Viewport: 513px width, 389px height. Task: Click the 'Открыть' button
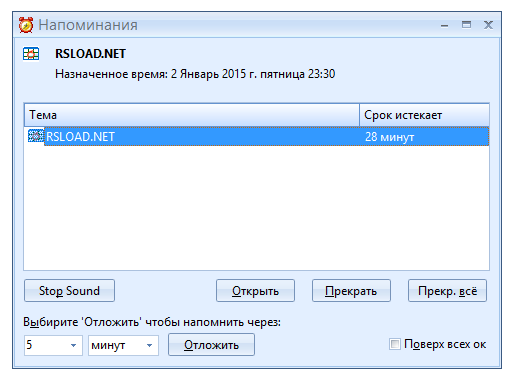[255, 291]
